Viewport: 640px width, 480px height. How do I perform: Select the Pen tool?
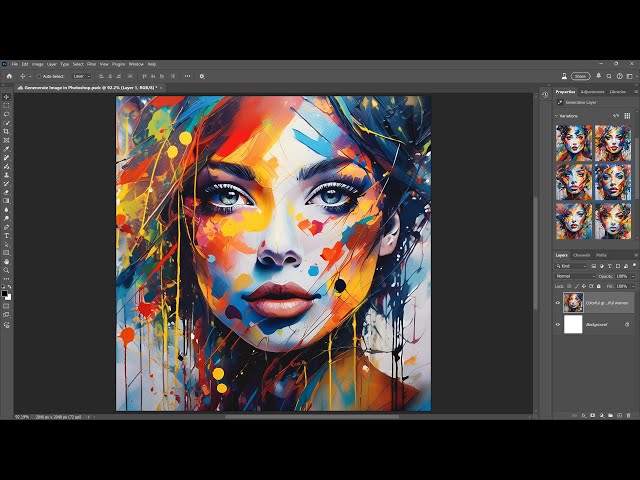(x=7, y=227)
